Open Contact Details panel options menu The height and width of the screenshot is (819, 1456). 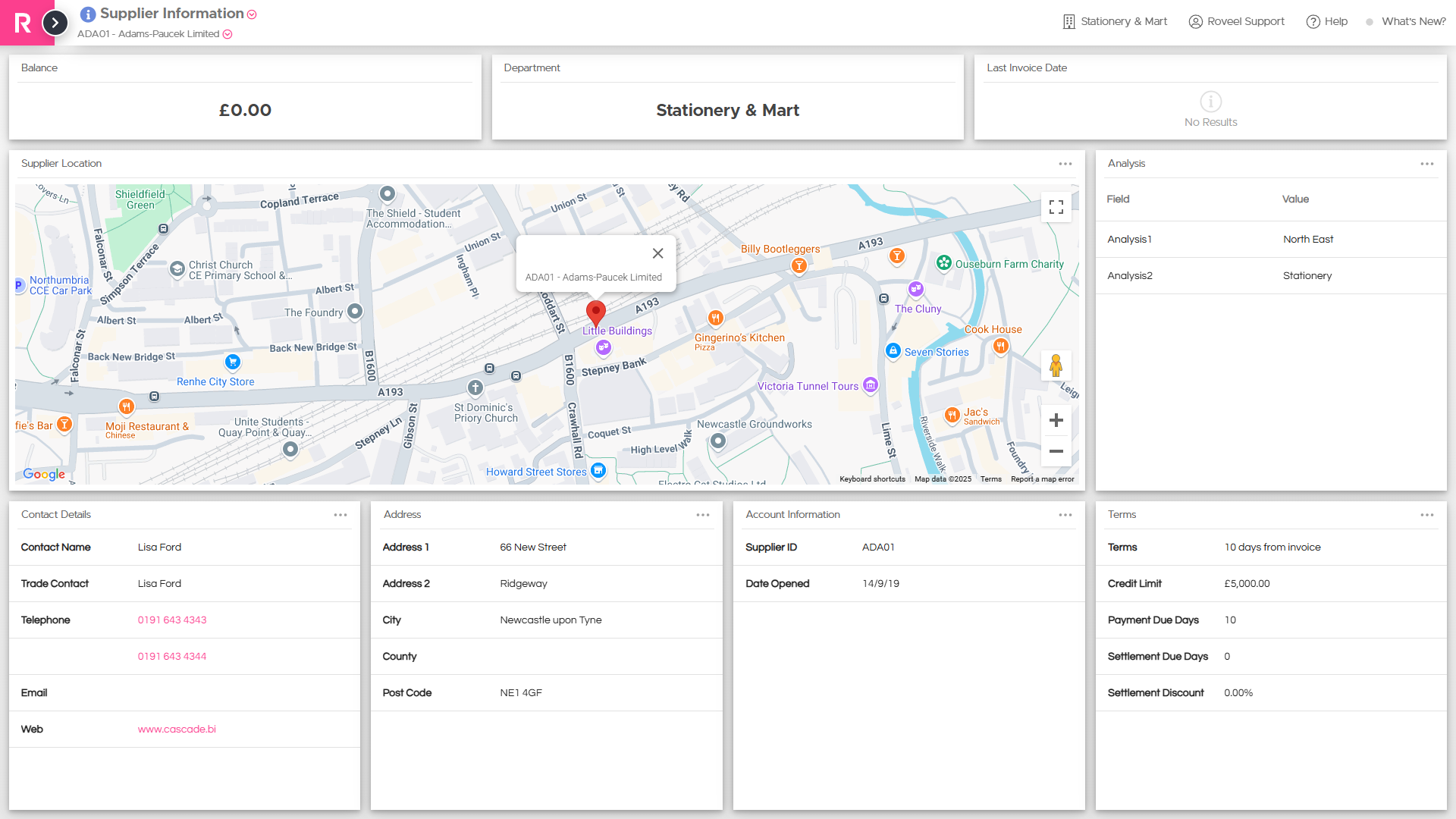[340, 515]
